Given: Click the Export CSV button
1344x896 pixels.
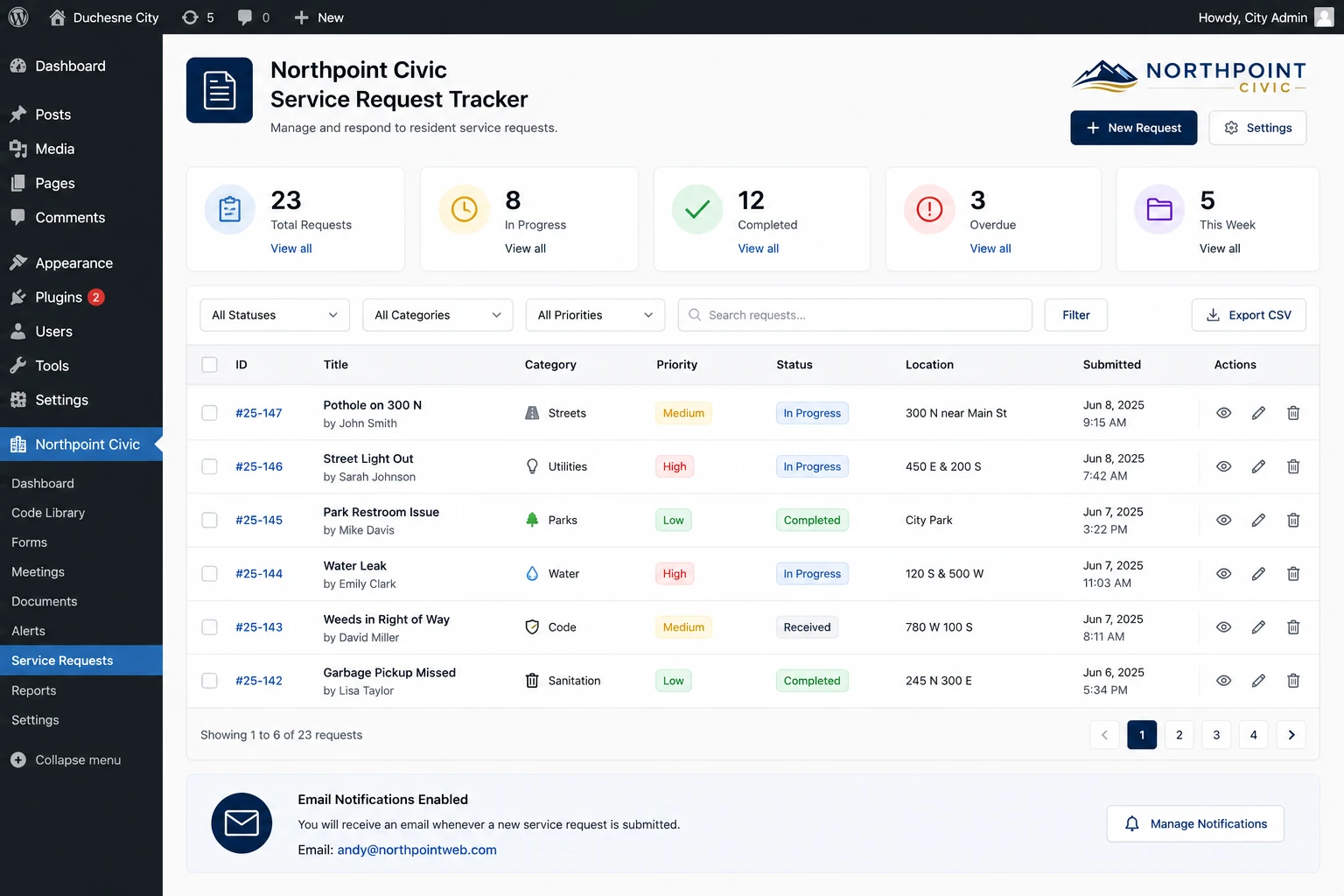Looking at the screenshot, I should click(x=1249, y=315).
